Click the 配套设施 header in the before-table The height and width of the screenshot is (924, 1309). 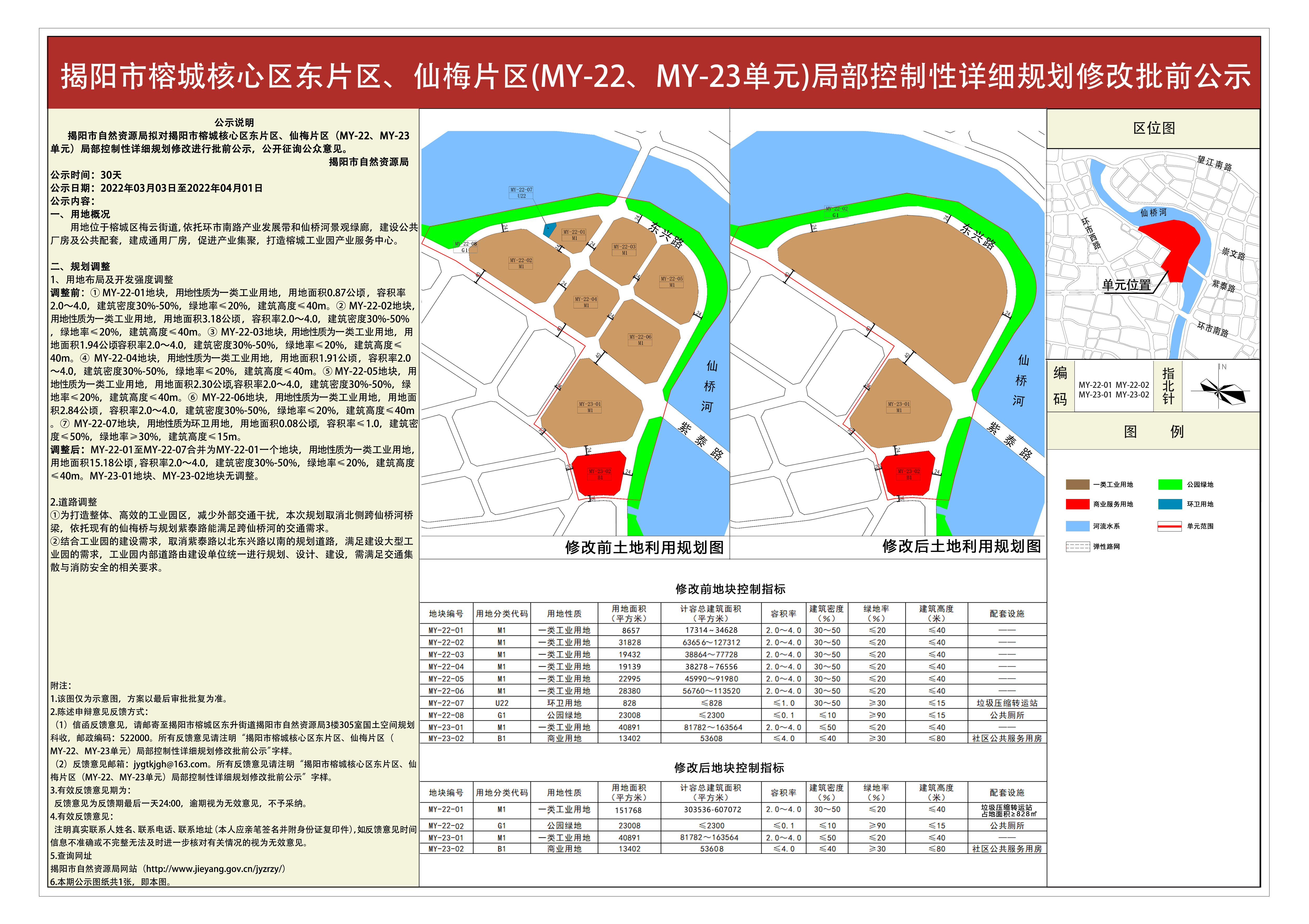[1007, 614]
